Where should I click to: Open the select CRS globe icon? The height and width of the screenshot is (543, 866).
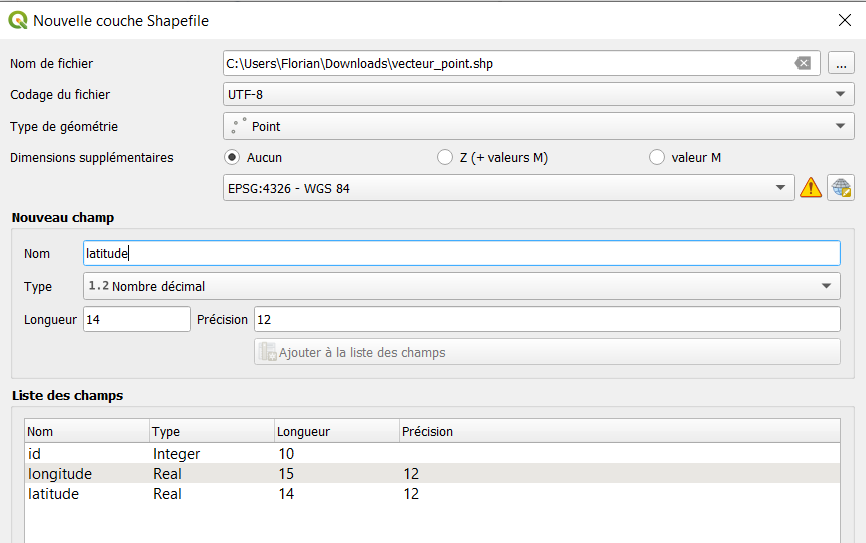click(841, 188)
